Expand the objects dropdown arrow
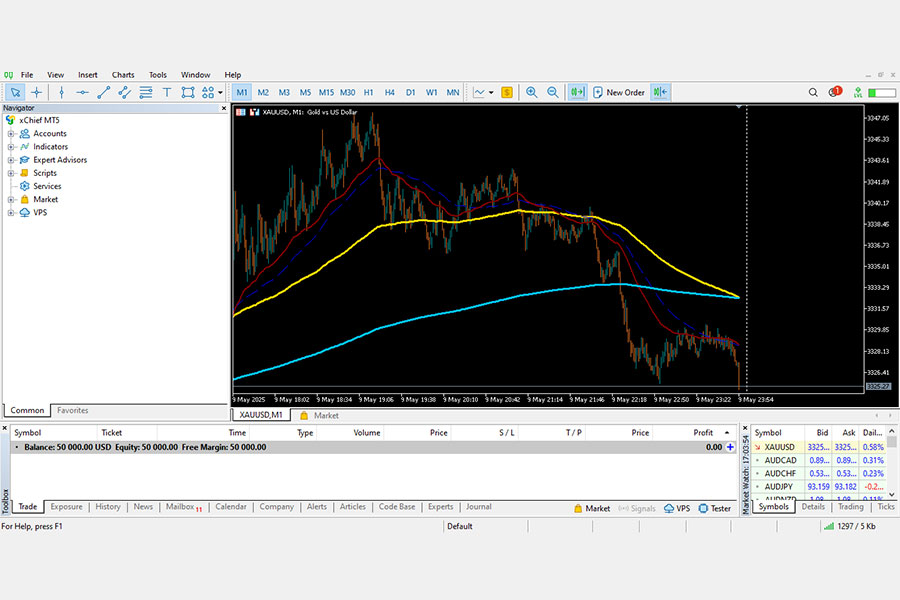900x600 pixels. click(220, 92)
